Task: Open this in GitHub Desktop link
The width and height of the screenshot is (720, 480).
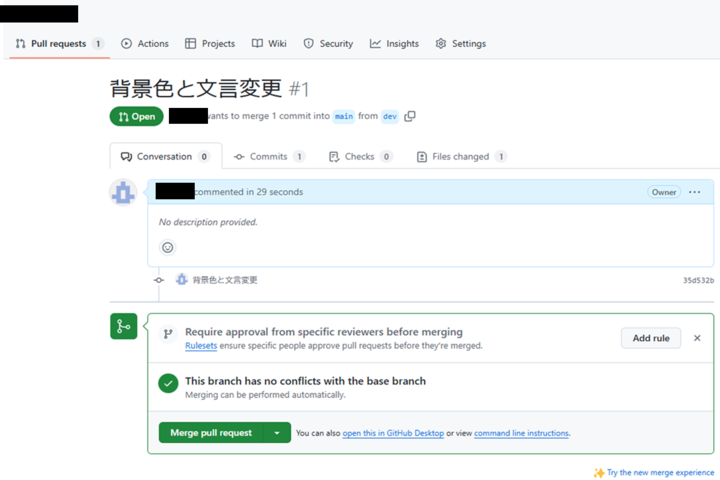Action: point(393,433)
